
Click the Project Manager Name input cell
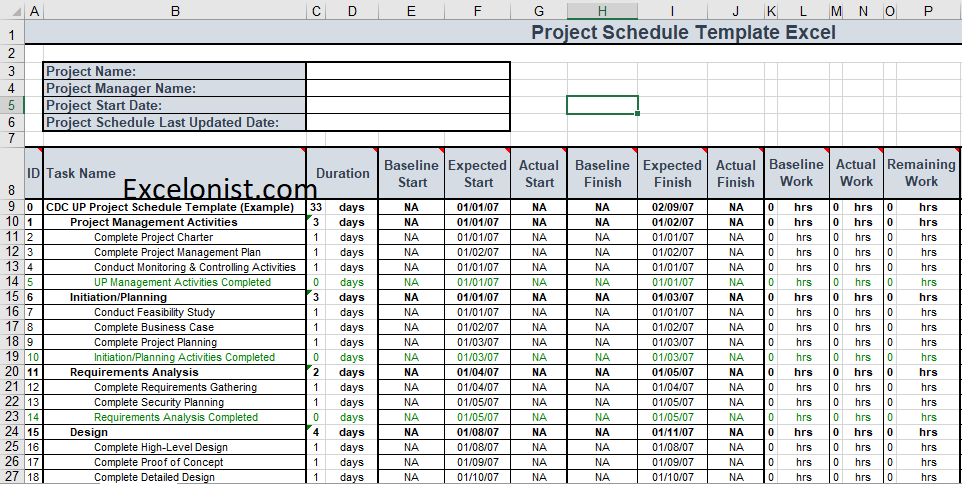coord(408,88)
